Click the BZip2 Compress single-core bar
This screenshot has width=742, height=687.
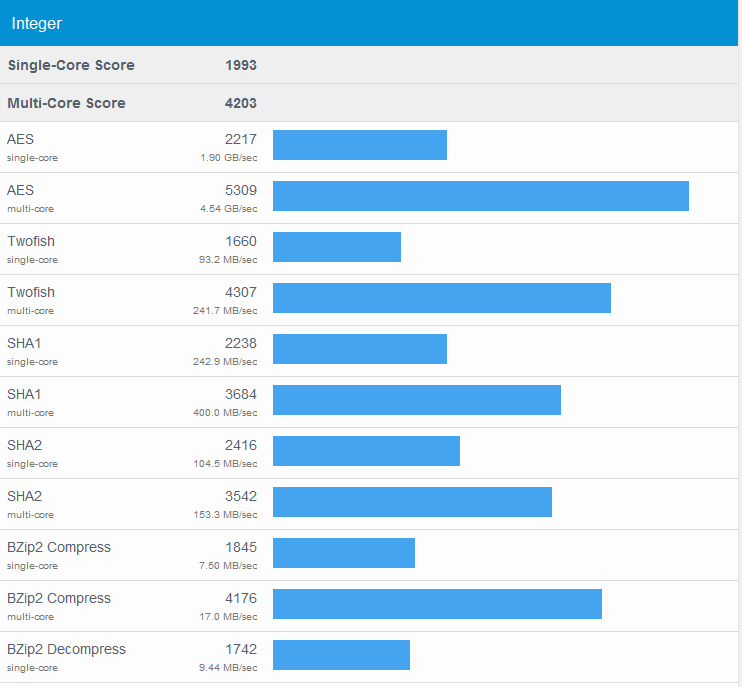(343, 553)
